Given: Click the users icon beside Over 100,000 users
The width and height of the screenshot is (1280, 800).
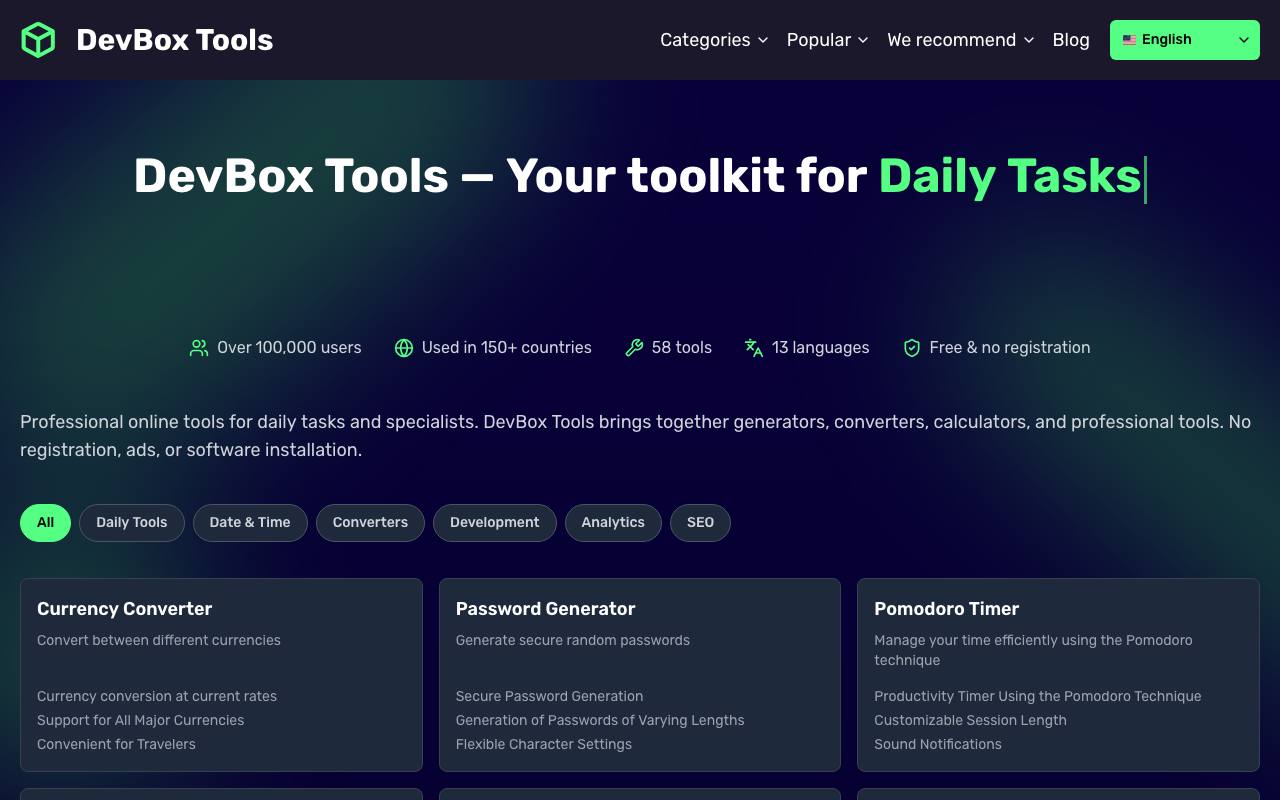Looking at the screenshot, I should pyautogui.click(x=199, y=348).
